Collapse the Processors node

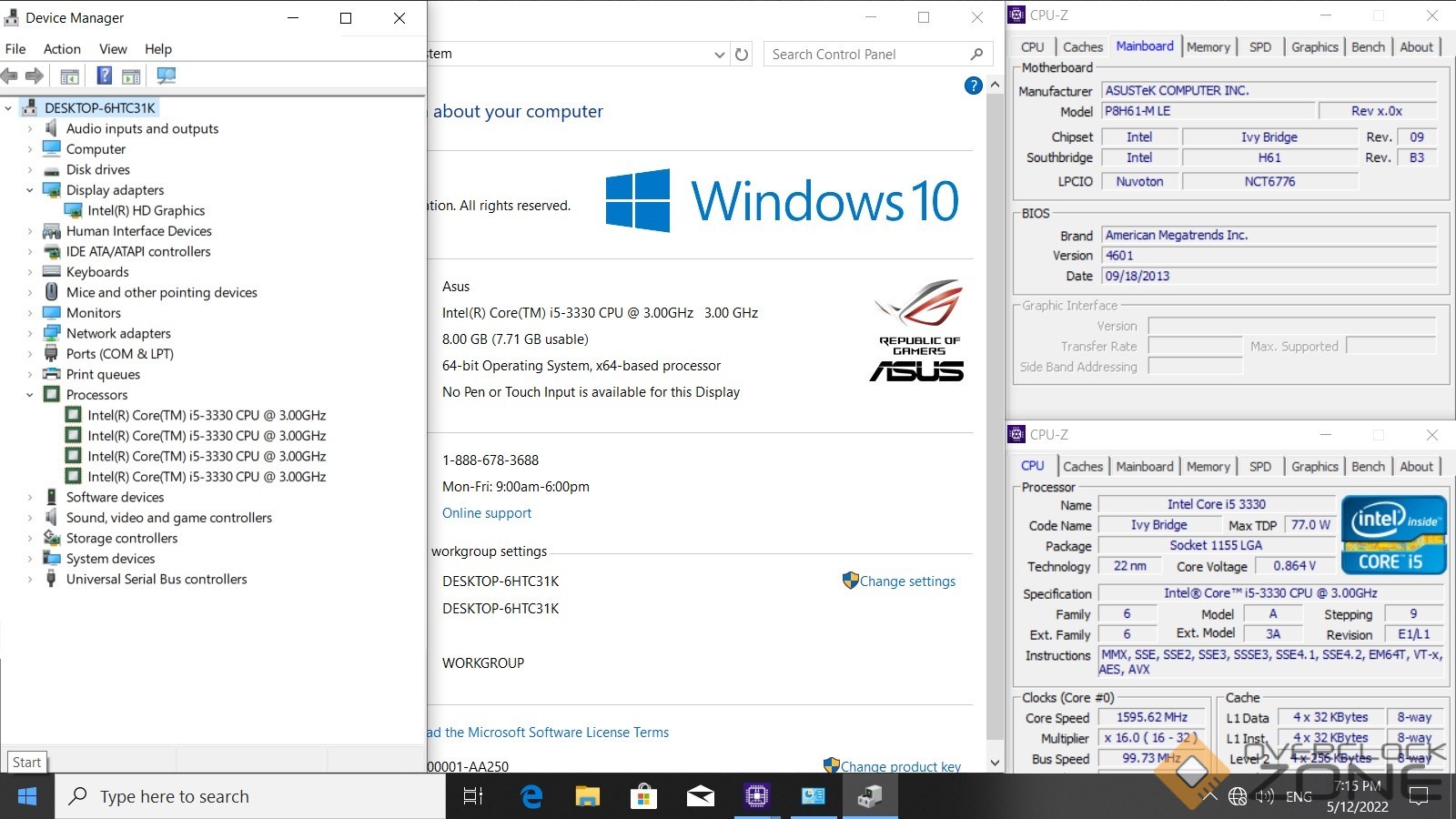point(29,395)
